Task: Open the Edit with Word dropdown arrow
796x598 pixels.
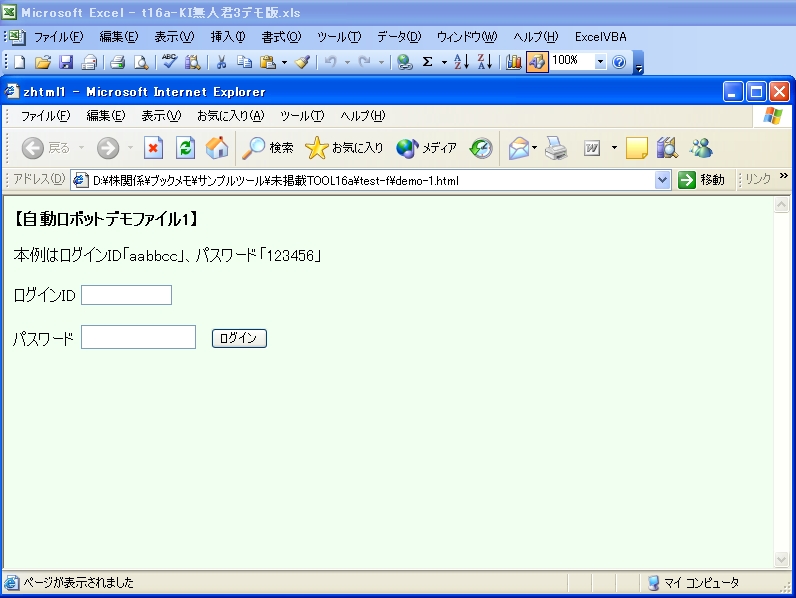Action: 614,148
